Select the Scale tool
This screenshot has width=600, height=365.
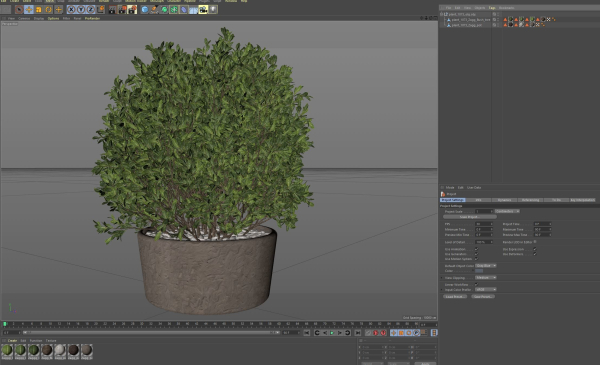[39, 10]
